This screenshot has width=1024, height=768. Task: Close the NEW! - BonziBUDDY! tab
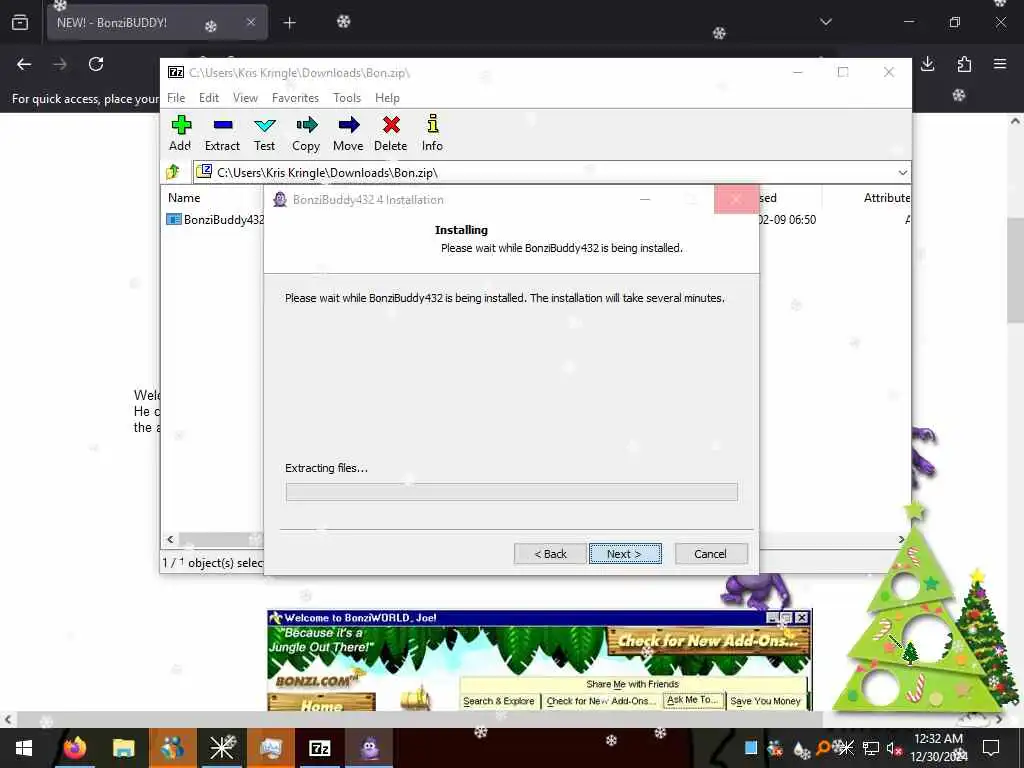(251, 22)
